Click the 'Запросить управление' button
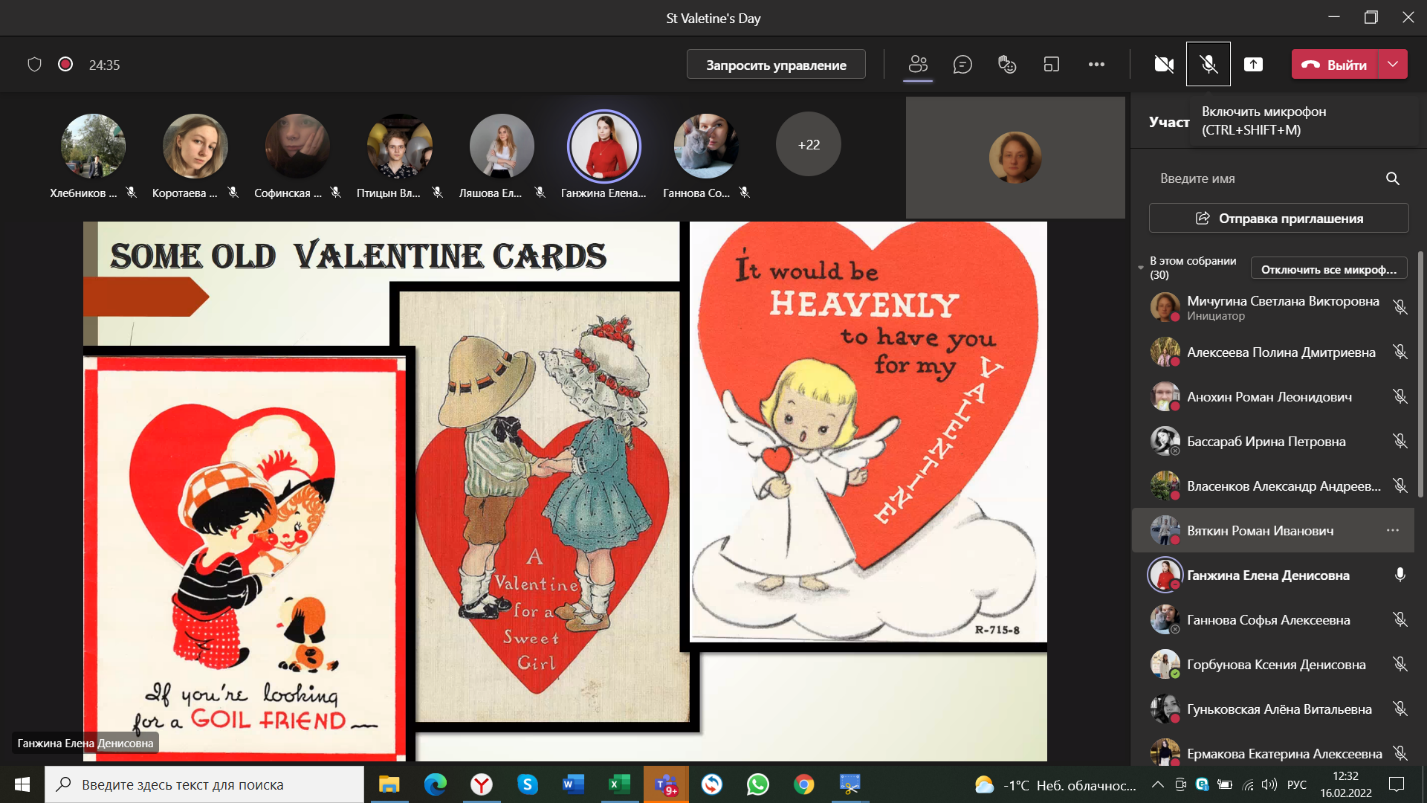The height and width of the screenshot is (803, 1427). [x=776, y=65]
